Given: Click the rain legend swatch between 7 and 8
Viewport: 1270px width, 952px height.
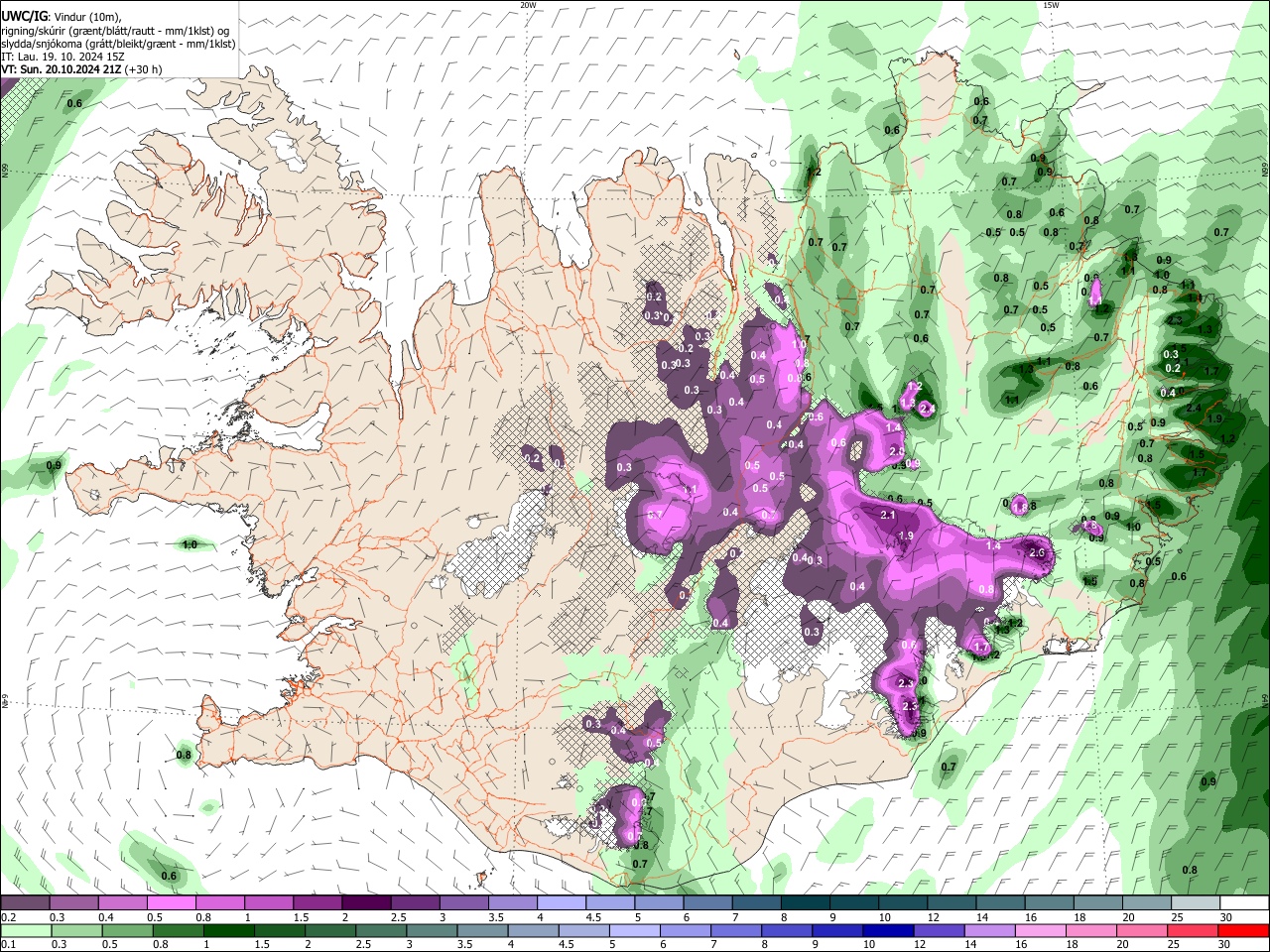Looking at the screenshot, I should [736, 930].
